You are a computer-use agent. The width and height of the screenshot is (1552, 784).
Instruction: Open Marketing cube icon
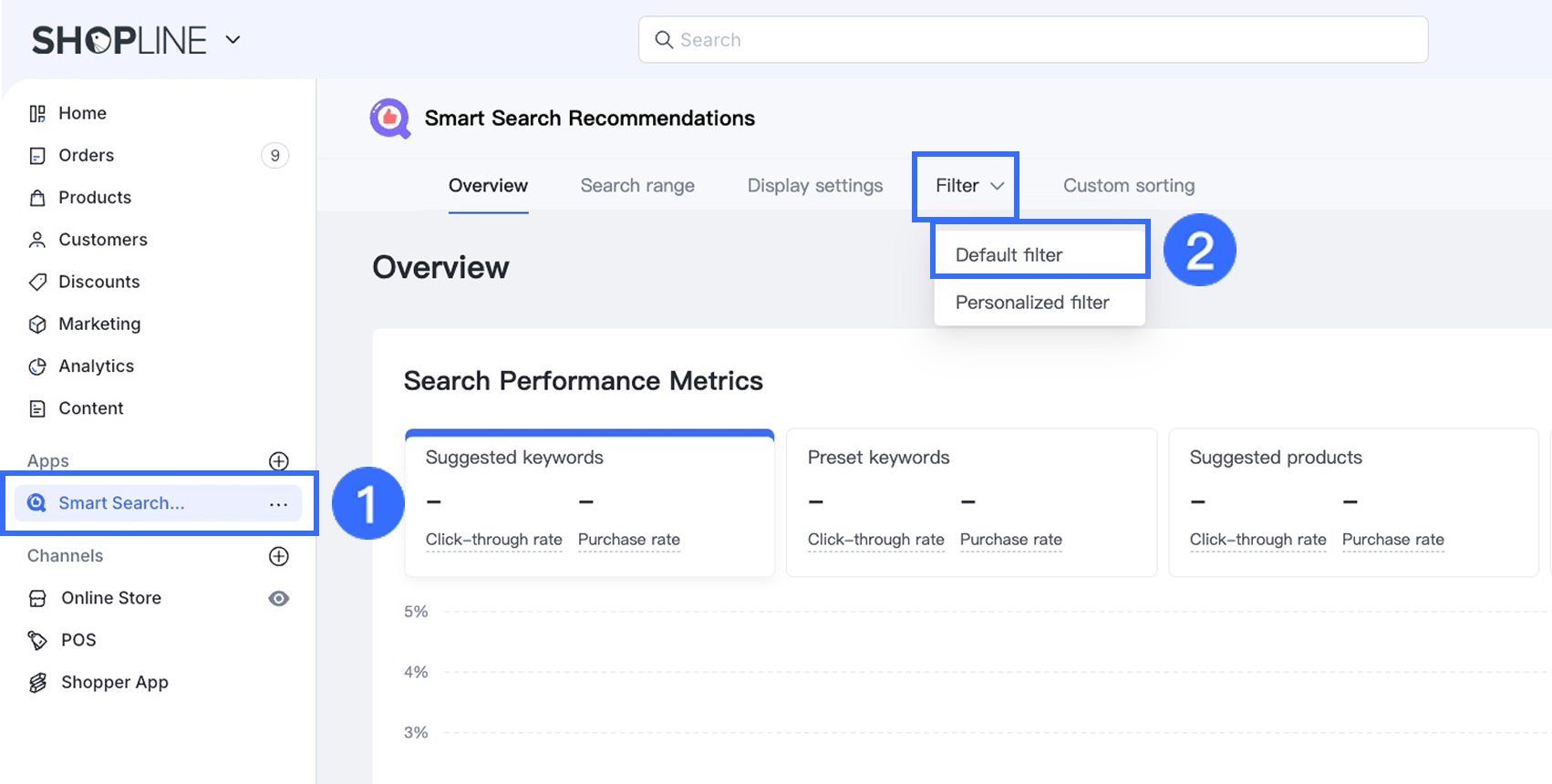tap(37, 325)
